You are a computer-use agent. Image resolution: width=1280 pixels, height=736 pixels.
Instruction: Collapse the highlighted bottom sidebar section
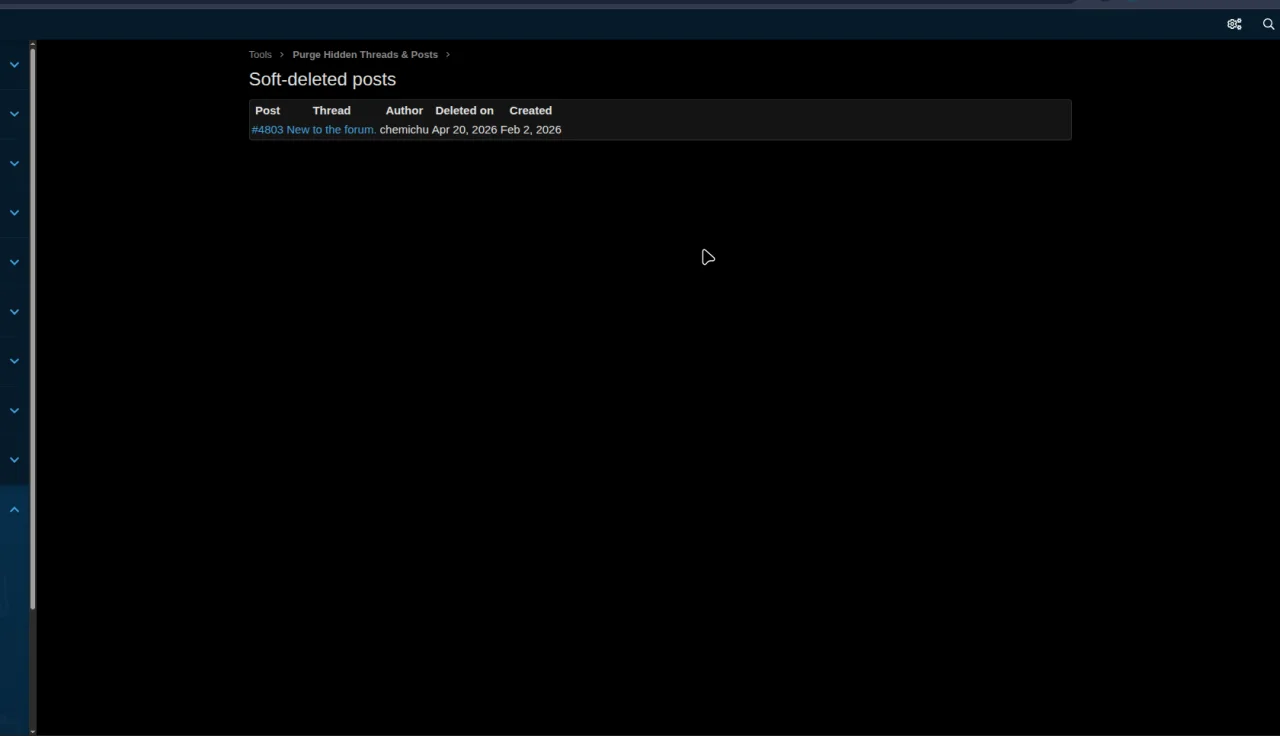tap(14, 509)
